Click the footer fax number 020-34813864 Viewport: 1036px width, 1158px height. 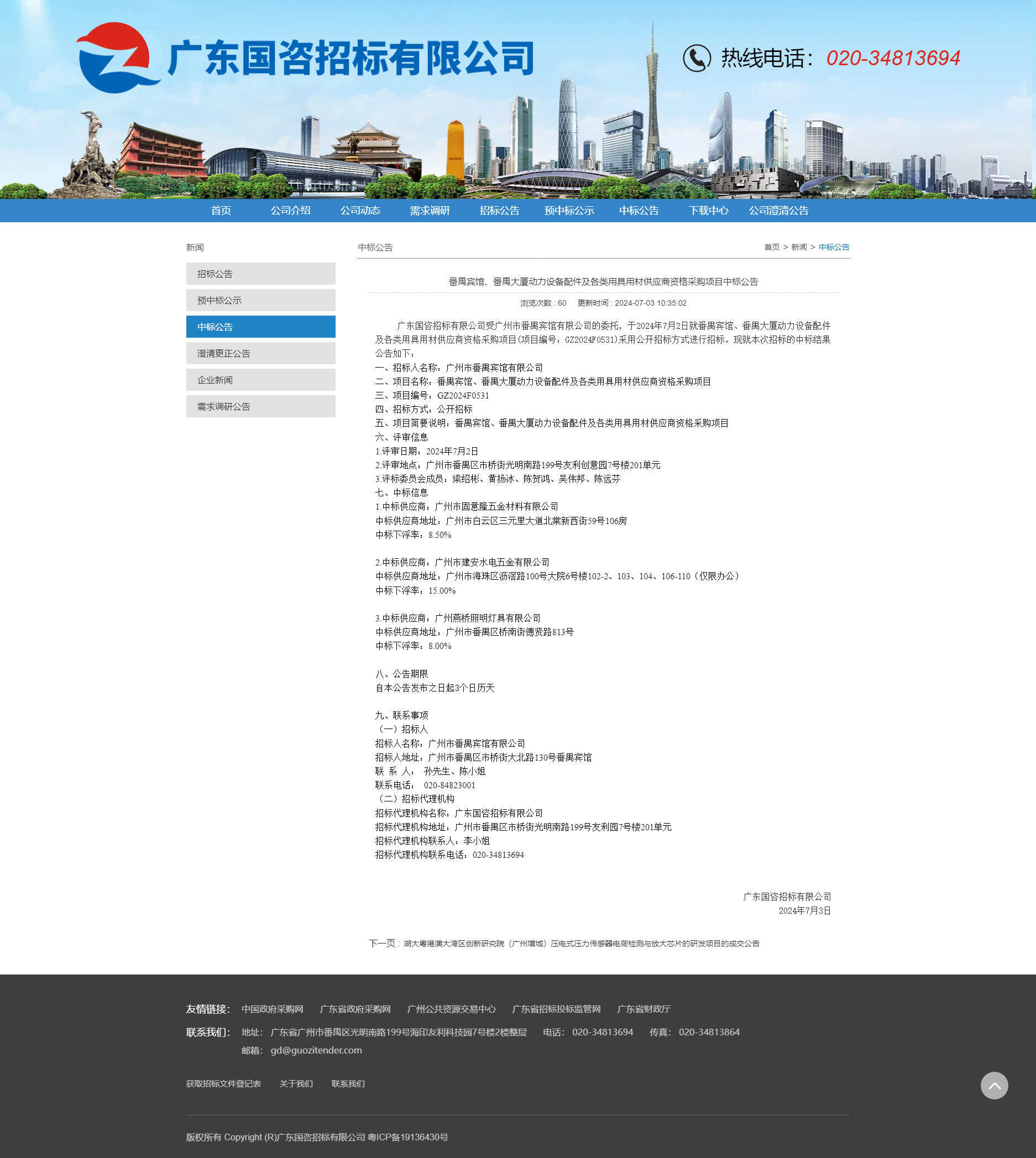coord(709,1032)
